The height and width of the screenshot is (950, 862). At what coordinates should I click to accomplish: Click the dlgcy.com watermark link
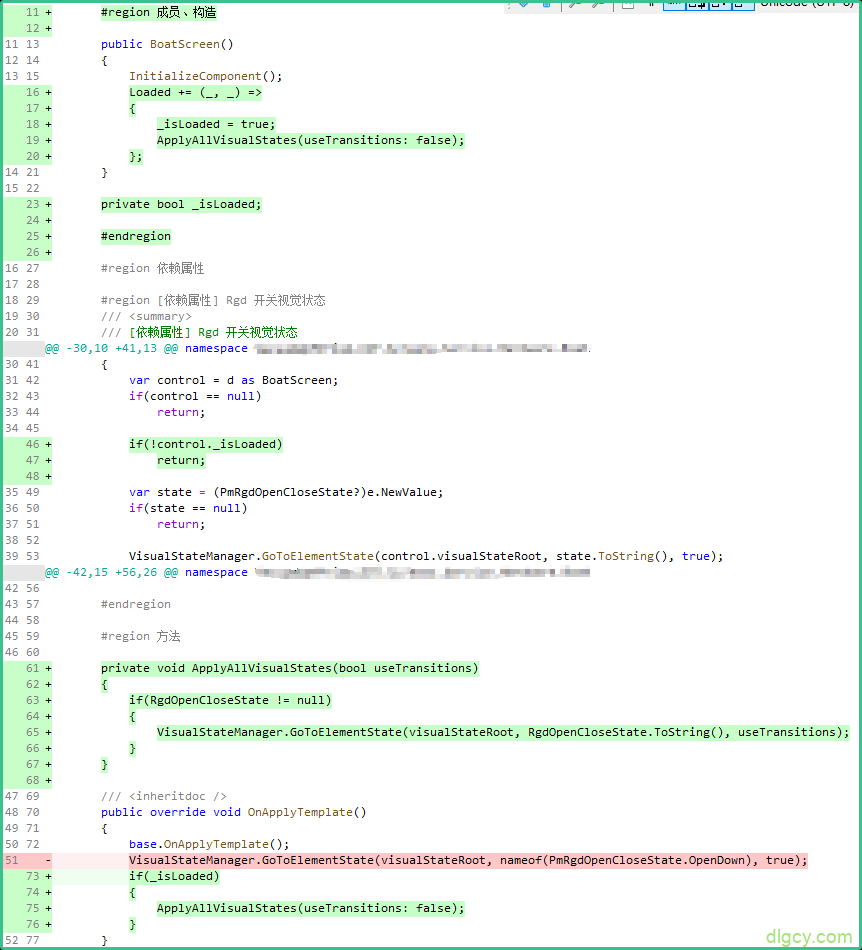coord(808,936)
